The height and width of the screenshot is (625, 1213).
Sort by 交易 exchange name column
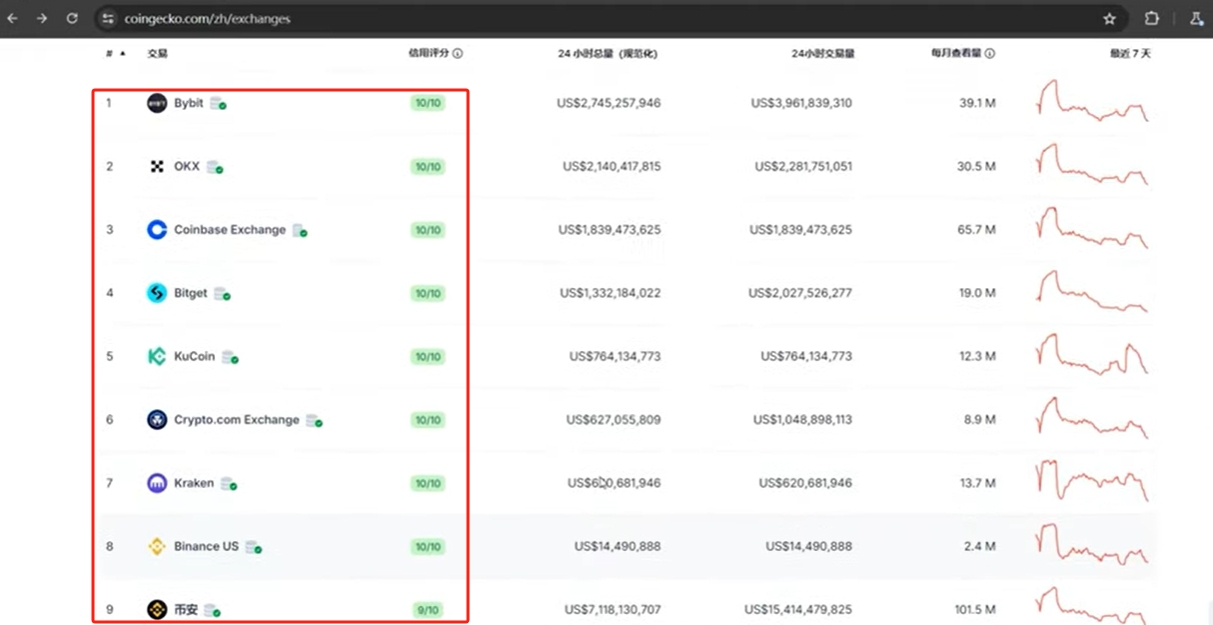157,54
